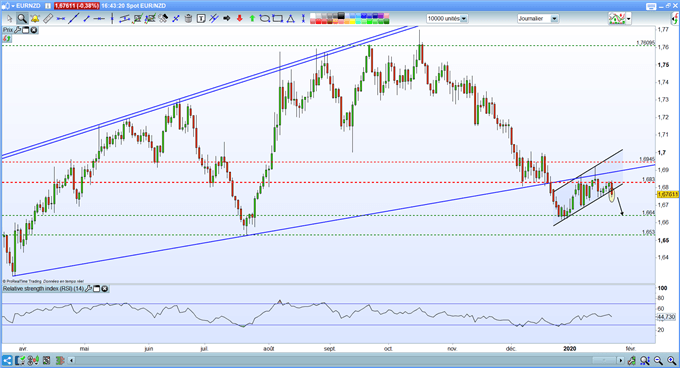
Task: Click the zoom in magnifier at bottom right
Action: coord(671,360)
